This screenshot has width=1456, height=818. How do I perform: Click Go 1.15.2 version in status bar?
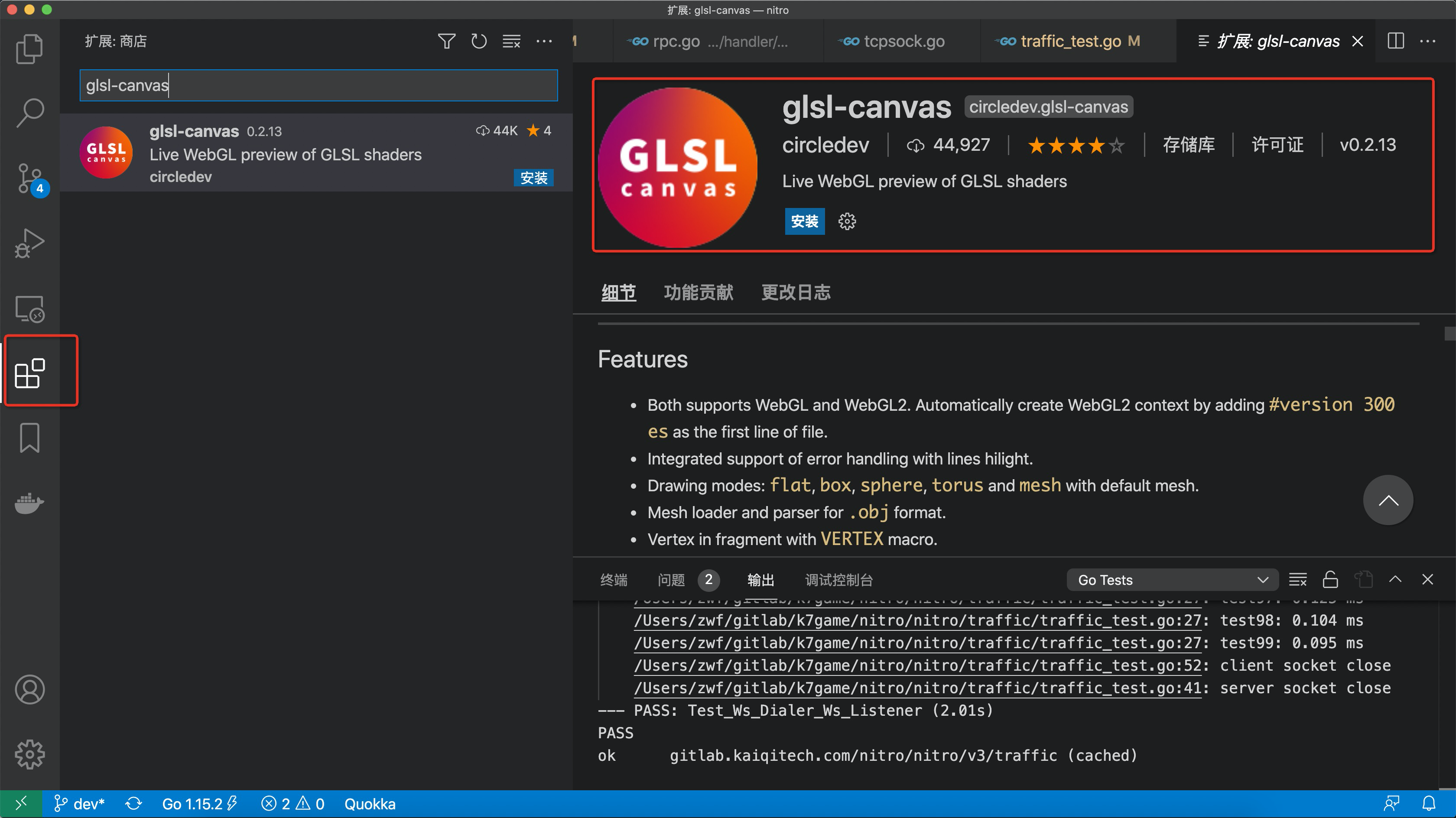pyautogui.click(x=200, y=803)
